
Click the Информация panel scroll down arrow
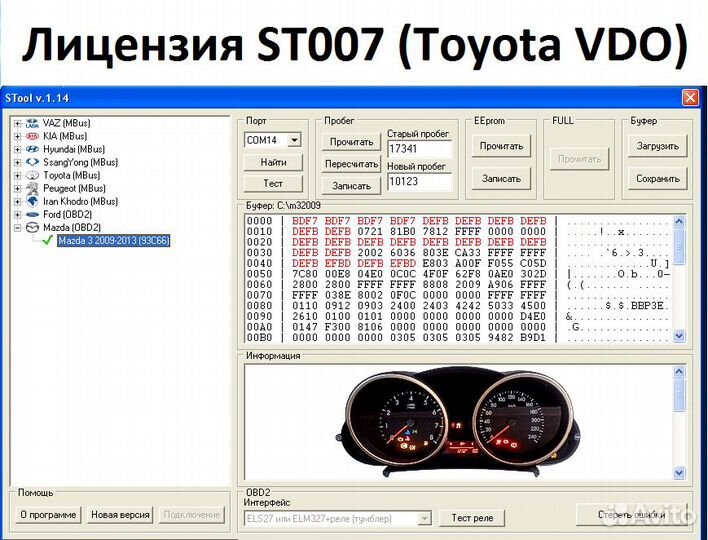coord(679,473)
